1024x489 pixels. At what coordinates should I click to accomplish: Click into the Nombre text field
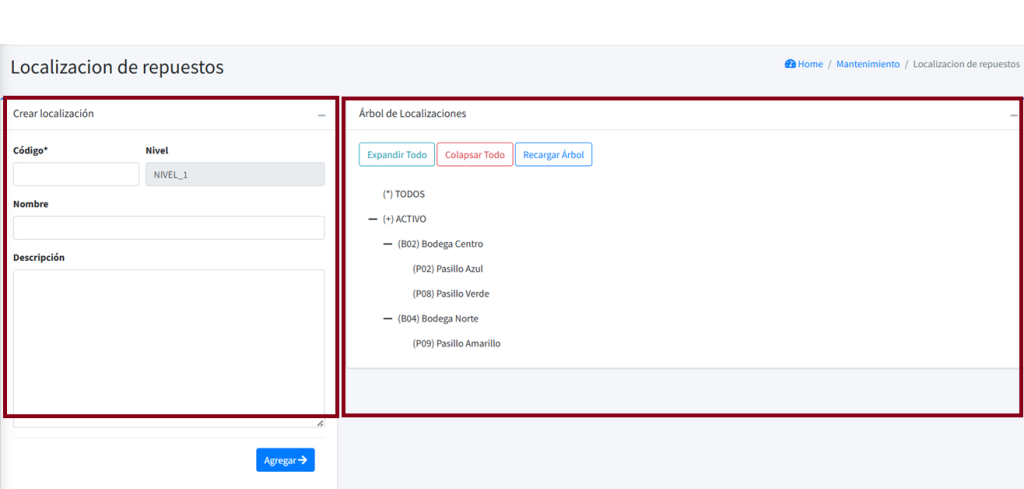[x=168, y=228]
